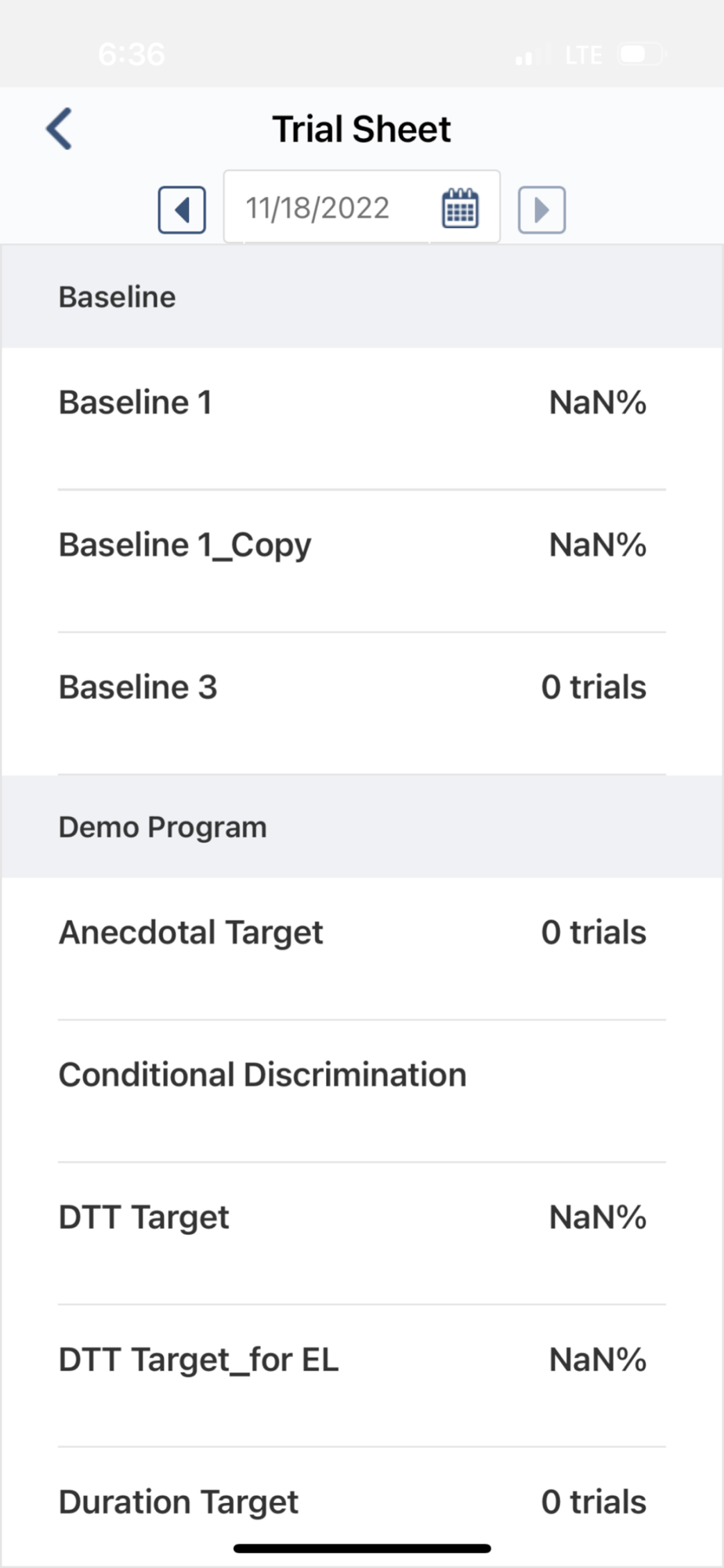The image size is (724, 1568).
Task: Open the Baseline 1 target
Action: pyautogui.click(x=362, y=419)
